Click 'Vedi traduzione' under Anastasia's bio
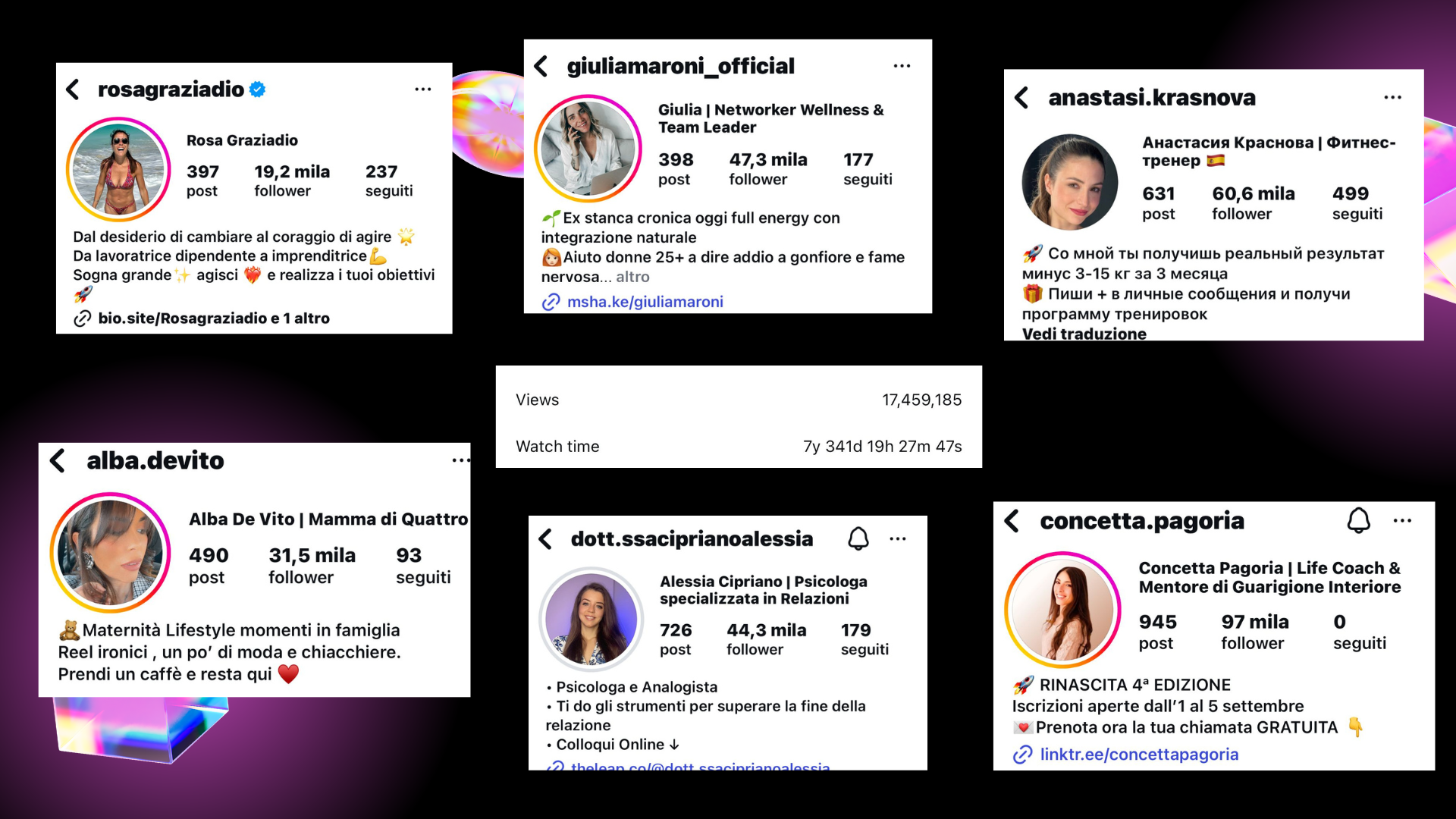 (x=1084, y=334)
